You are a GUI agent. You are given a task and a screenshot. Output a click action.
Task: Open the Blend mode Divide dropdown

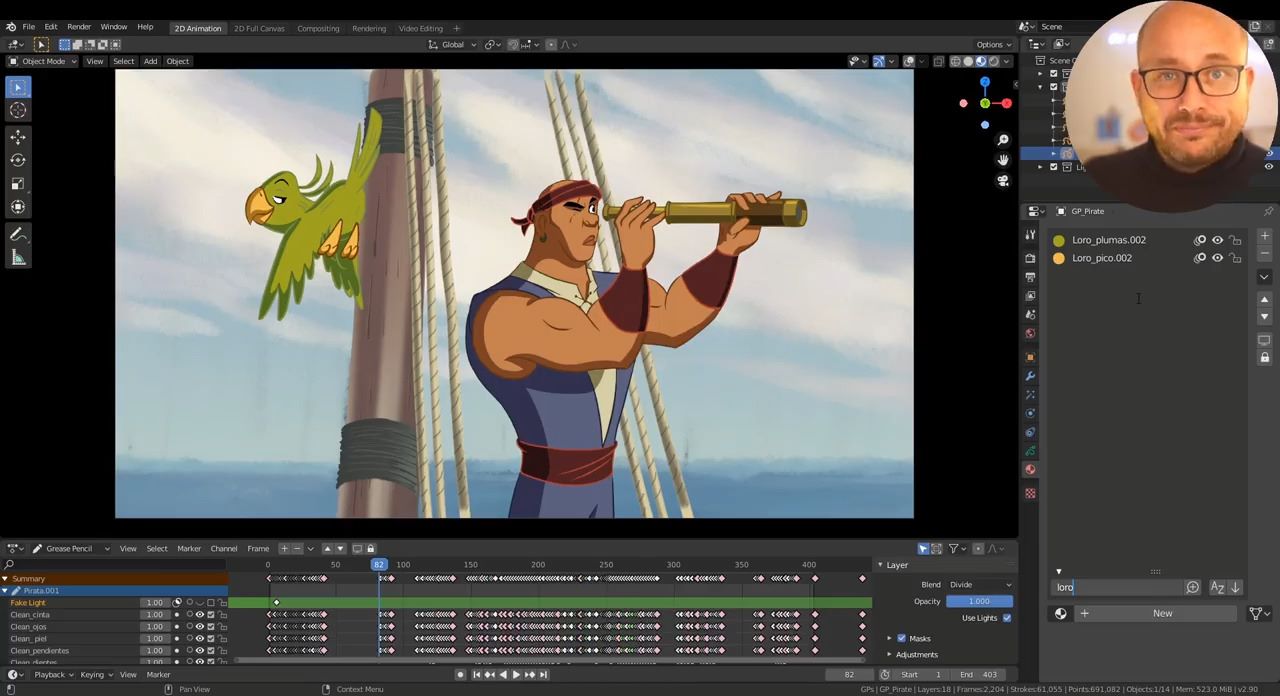[x=979, y=585]
